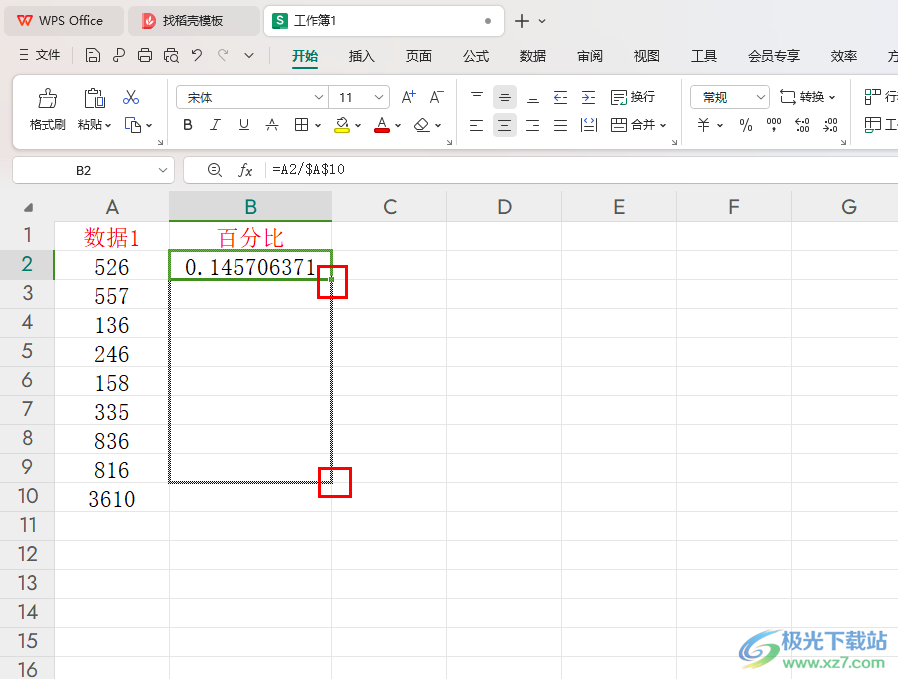The width and height of the screenshot is (898, 679).
Task: Align text to top of cell
Action: pyautogui.click(x=476, y=97)
